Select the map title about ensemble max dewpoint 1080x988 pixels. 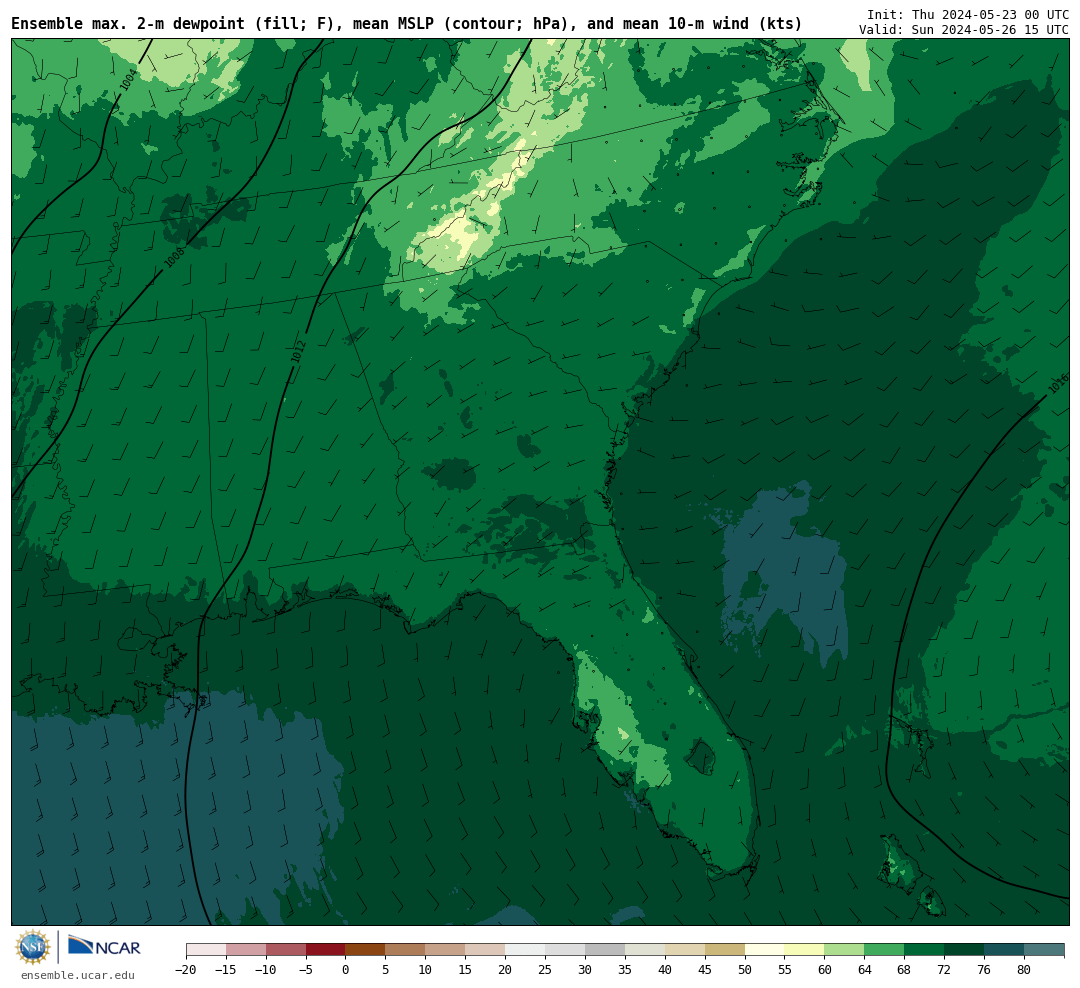click(406, 24)
